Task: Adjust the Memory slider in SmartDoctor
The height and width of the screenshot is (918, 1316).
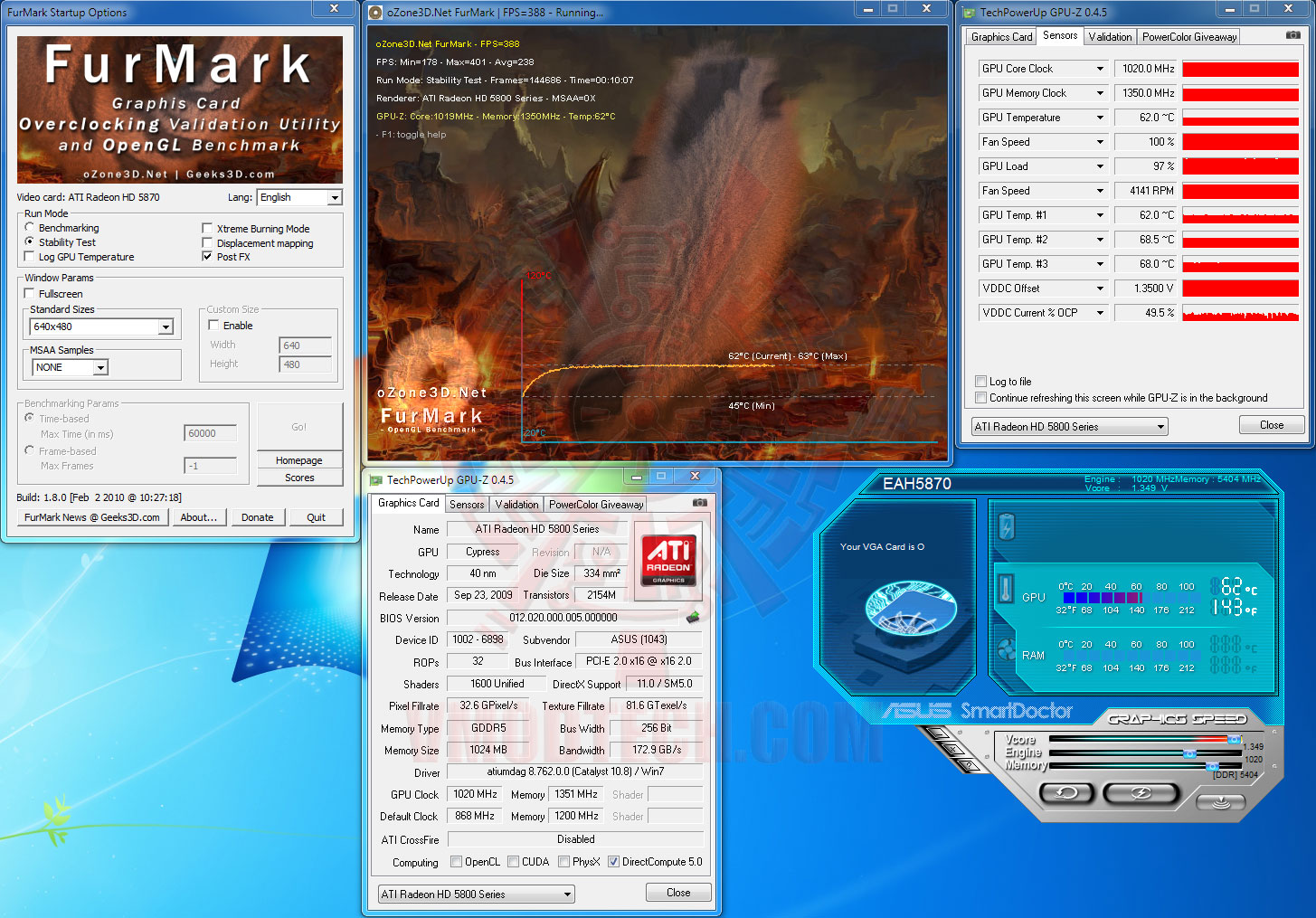Action: pyautogui.click(x=1212, y=765)
